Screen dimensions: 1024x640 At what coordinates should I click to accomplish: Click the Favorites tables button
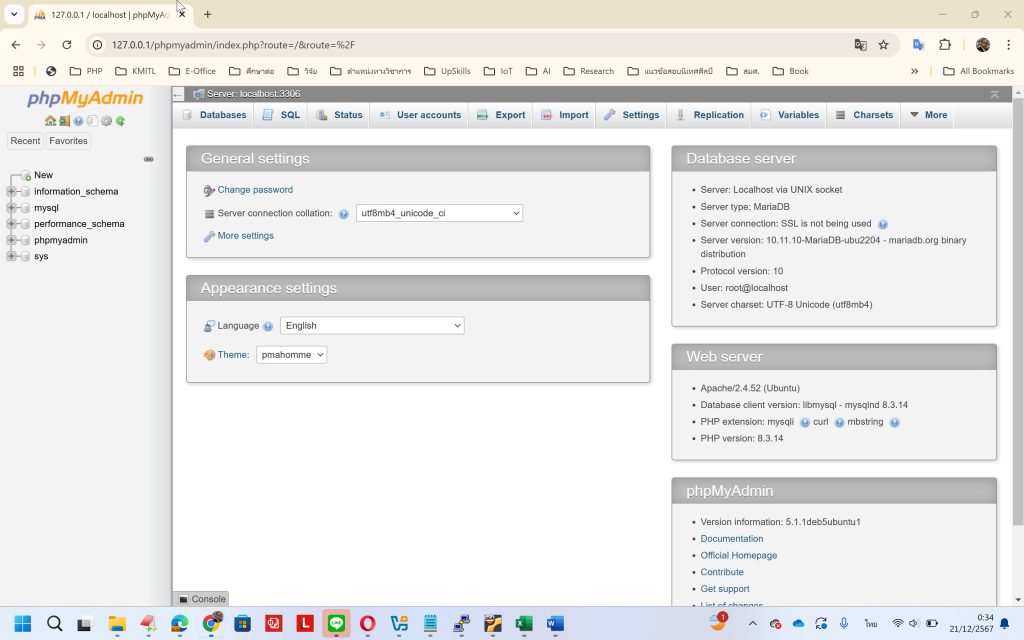pos(69,141)
